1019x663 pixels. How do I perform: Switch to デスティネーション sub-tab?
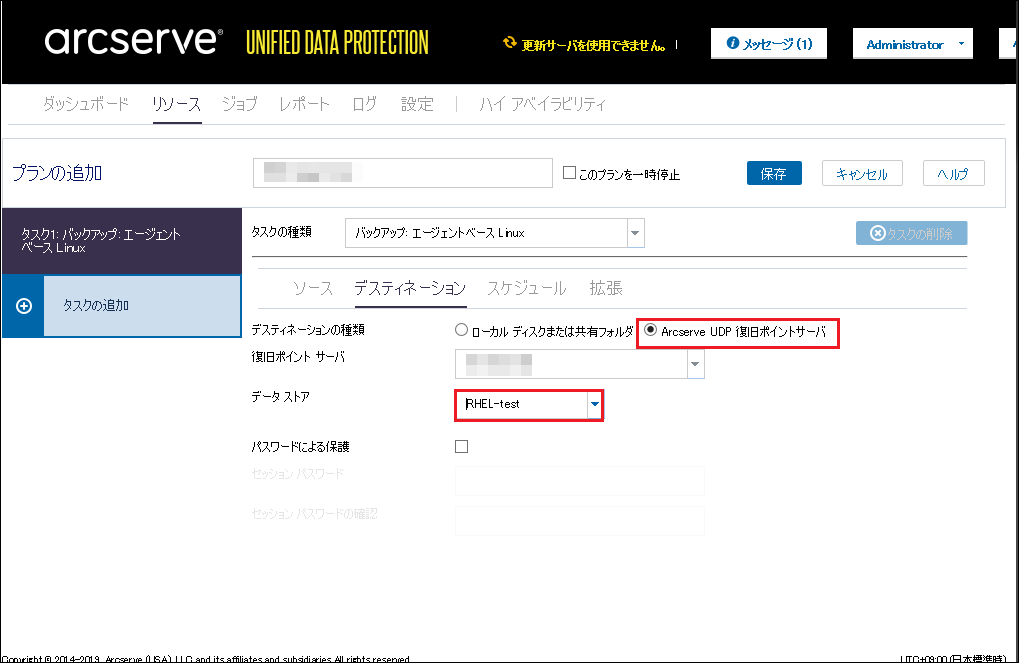[410, 288]
